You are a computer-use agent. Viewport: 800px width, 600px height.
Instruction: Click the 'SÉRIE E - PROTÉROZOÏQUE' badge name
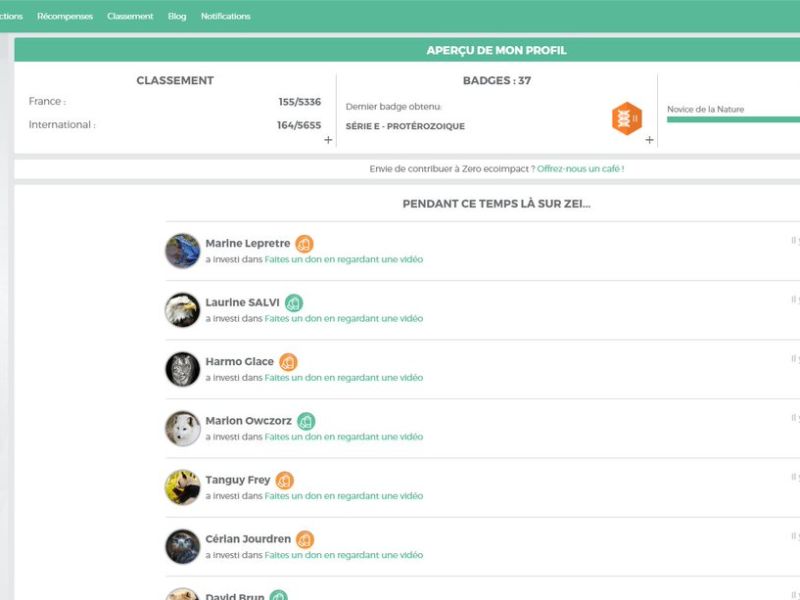coord(405,126)
